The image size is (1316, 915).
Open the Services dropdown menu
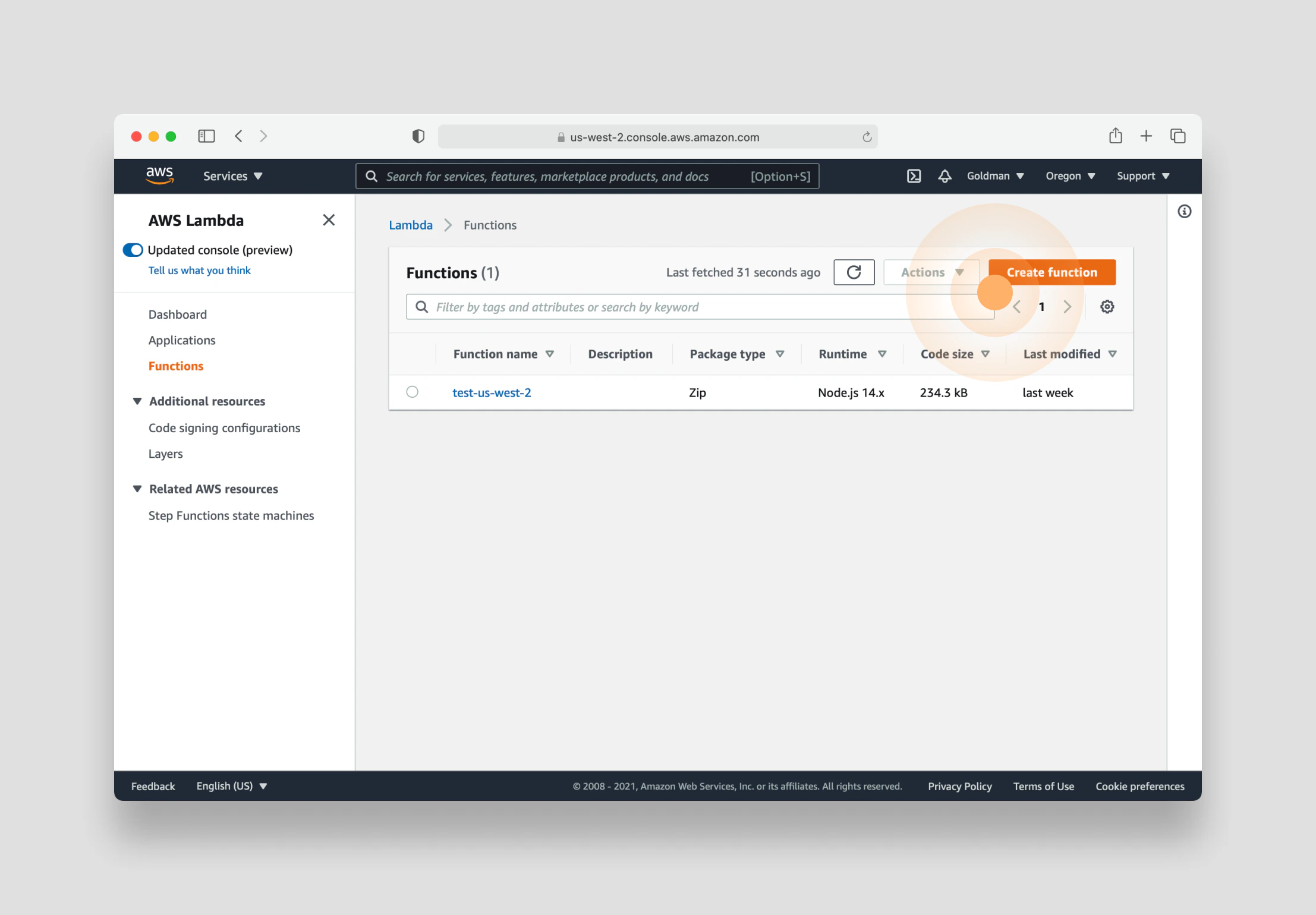tap(232, 176)
